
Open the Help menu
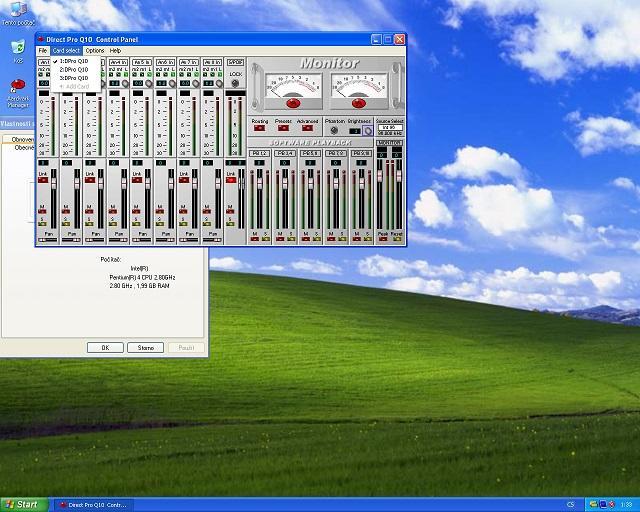115,51
